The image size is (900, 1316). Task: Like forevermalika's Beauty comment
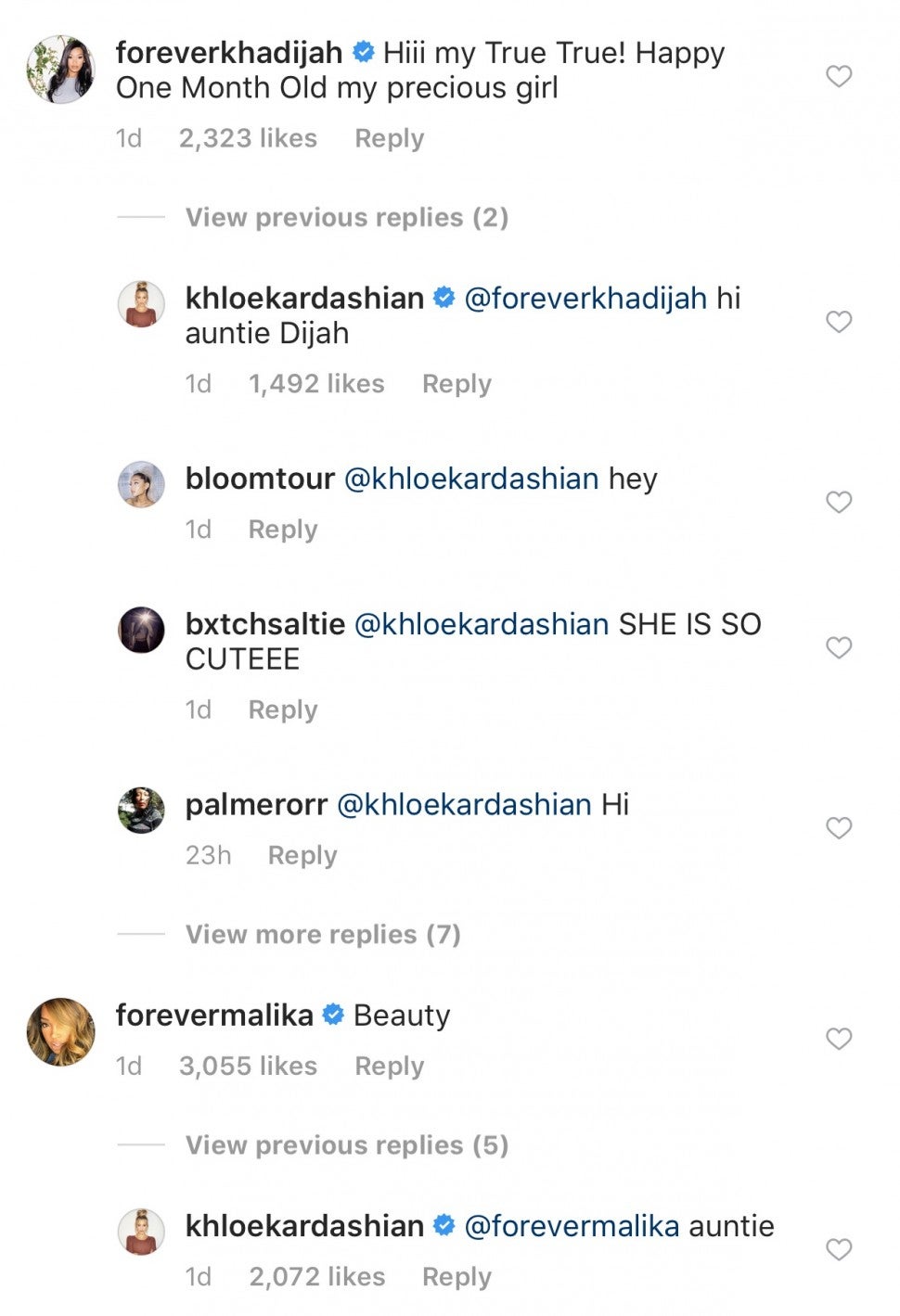coord(839,1039)
